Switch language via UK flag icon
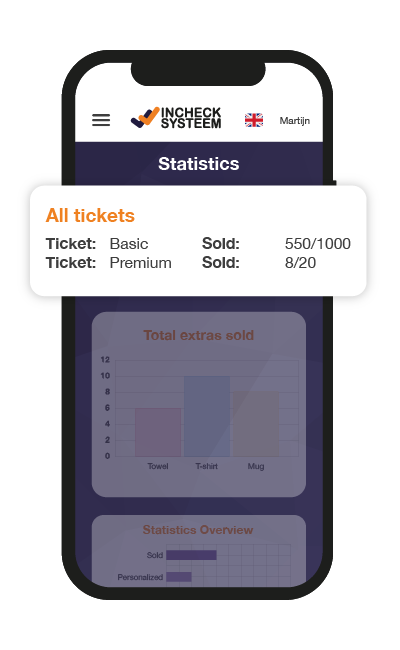The image size is (400, 650). (x=254, y=120)
